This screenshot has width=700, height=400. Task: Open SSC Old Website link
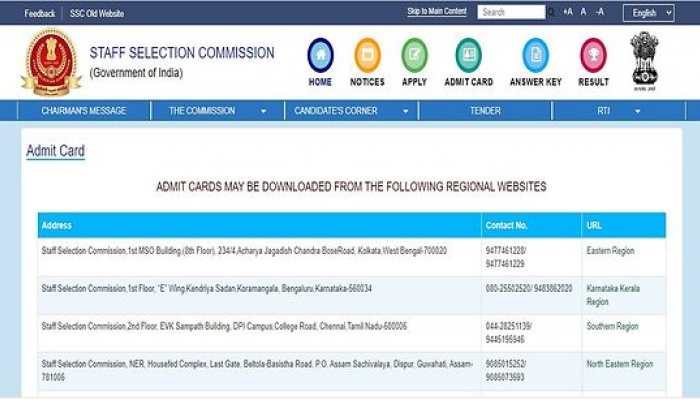(x=97, y=13)
